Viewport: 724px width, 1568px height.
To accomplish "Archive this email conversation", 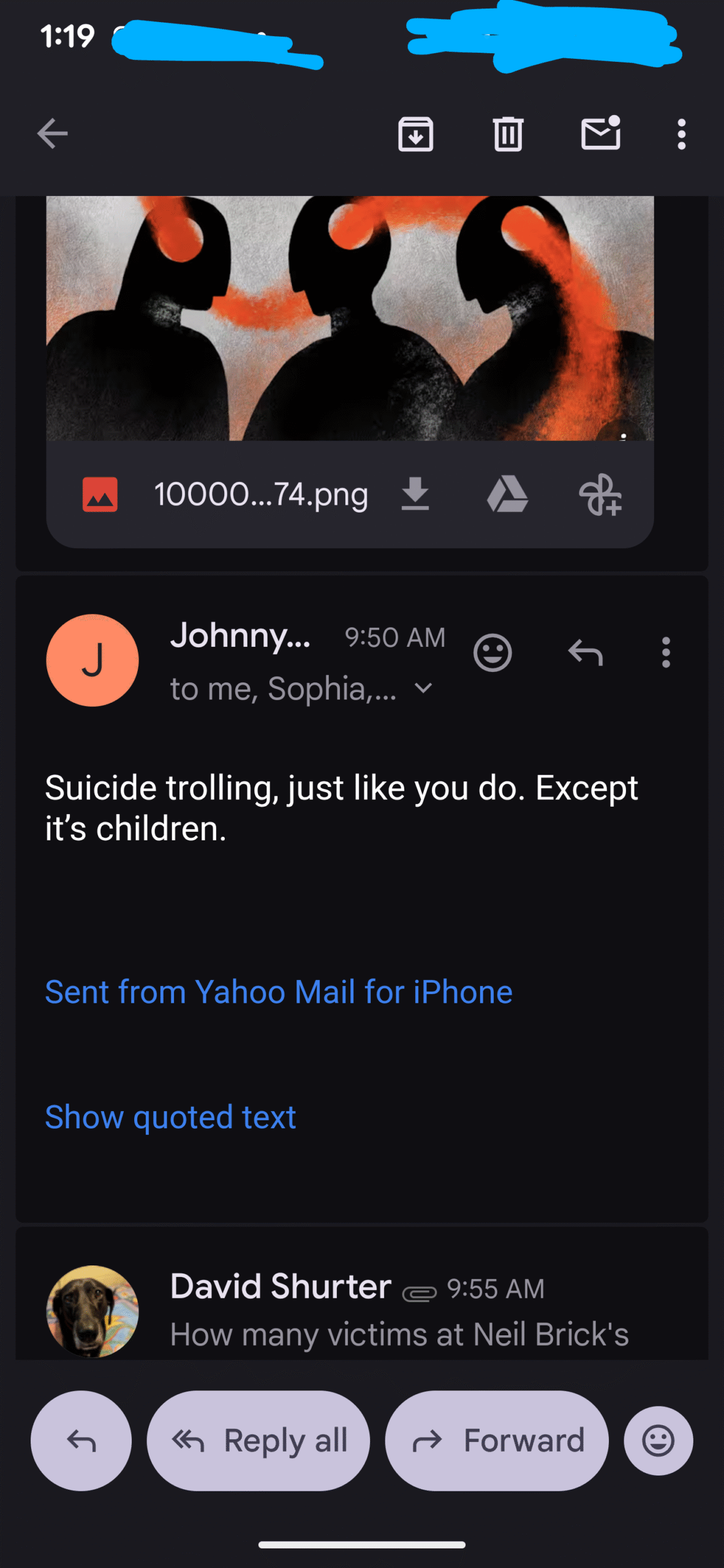I will [x=416, y=134].
